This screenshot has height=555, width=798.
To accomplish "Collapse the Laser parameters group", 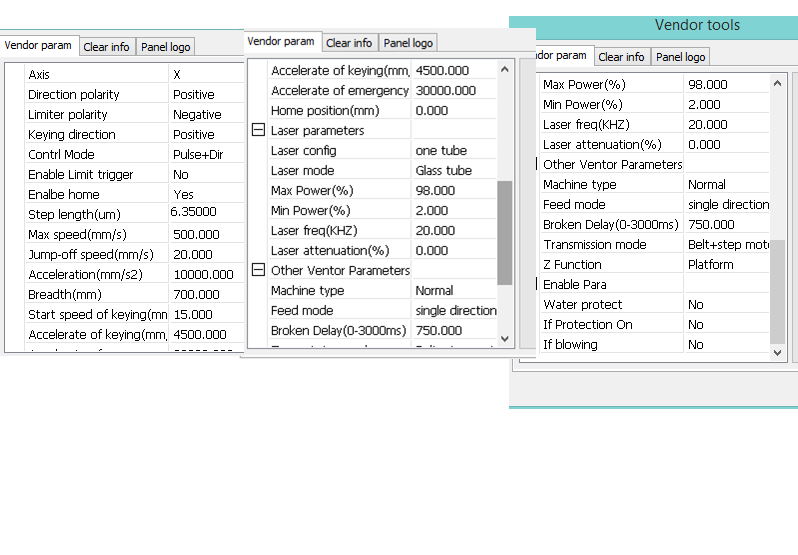I will point(258,131).
